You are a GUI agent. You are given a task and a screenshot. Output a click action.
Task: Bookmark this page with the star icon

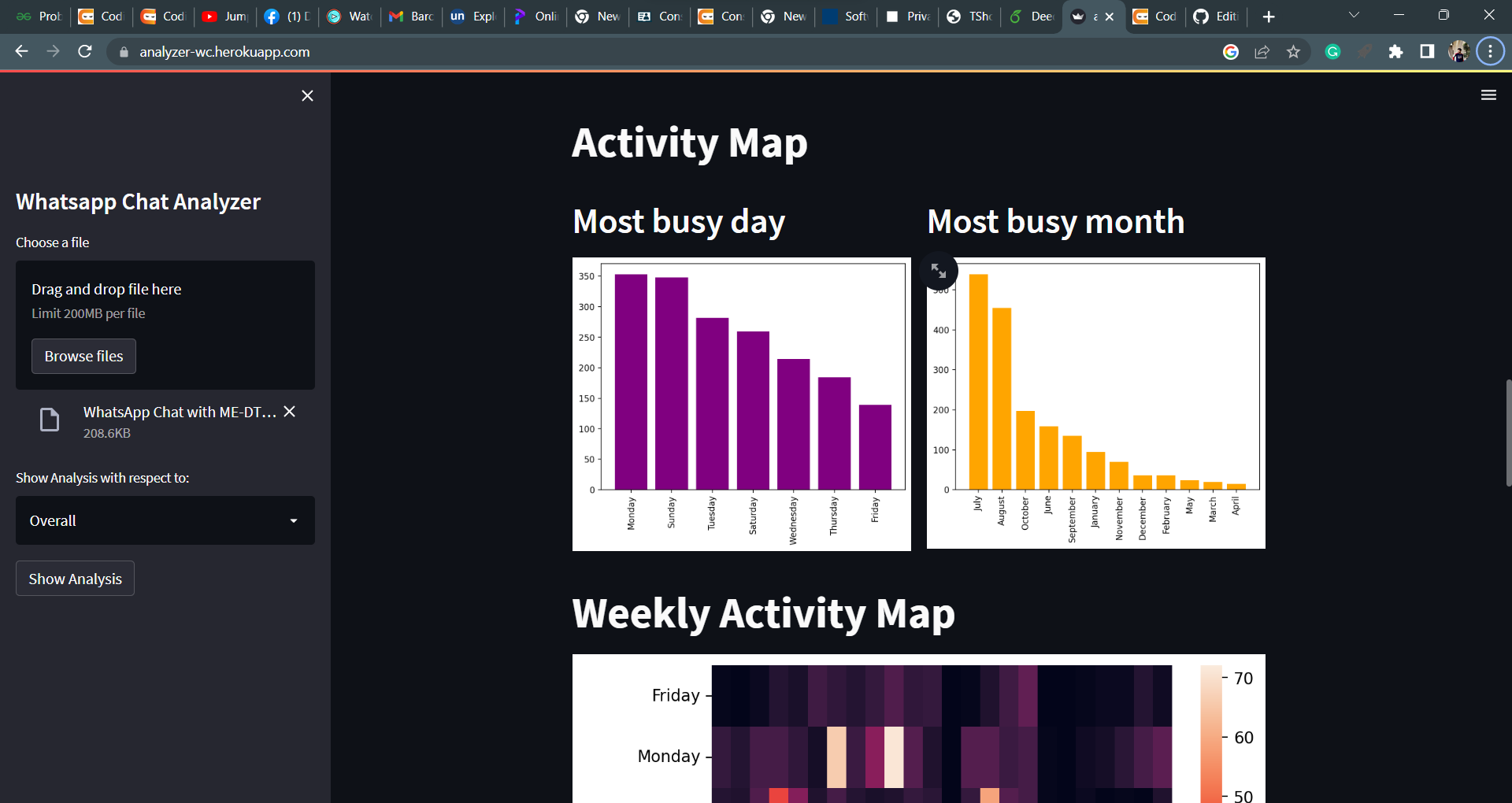click(x=1293, y=52)
